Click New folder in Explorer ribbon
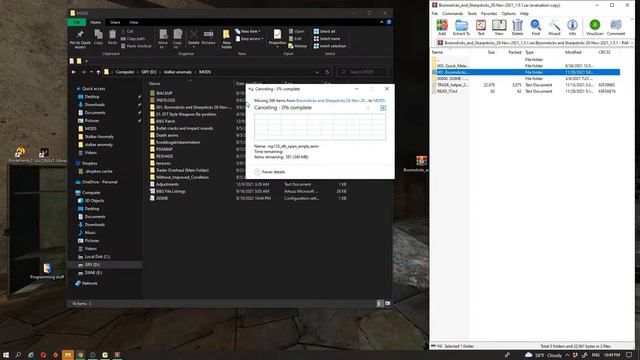Viewport: 640px width, 360px height. 227,39
